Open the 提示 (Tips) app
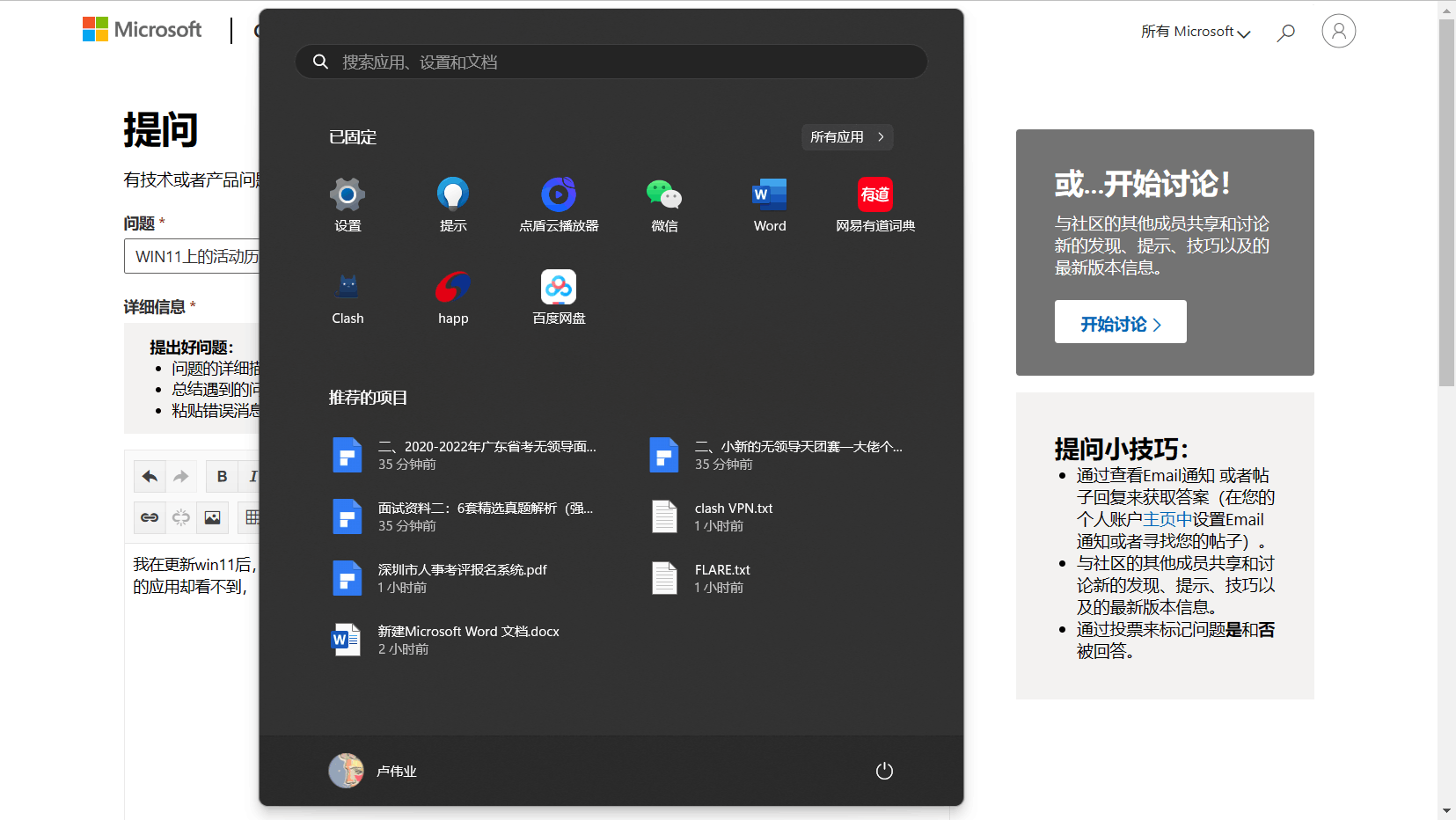 coord(452,204)
